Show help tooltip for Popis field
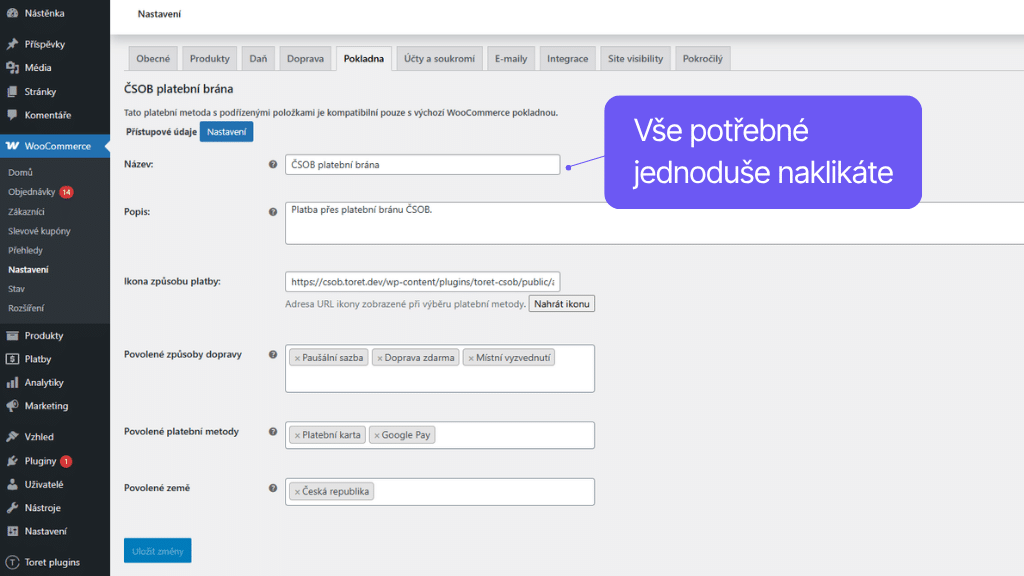 click(273, 212)
